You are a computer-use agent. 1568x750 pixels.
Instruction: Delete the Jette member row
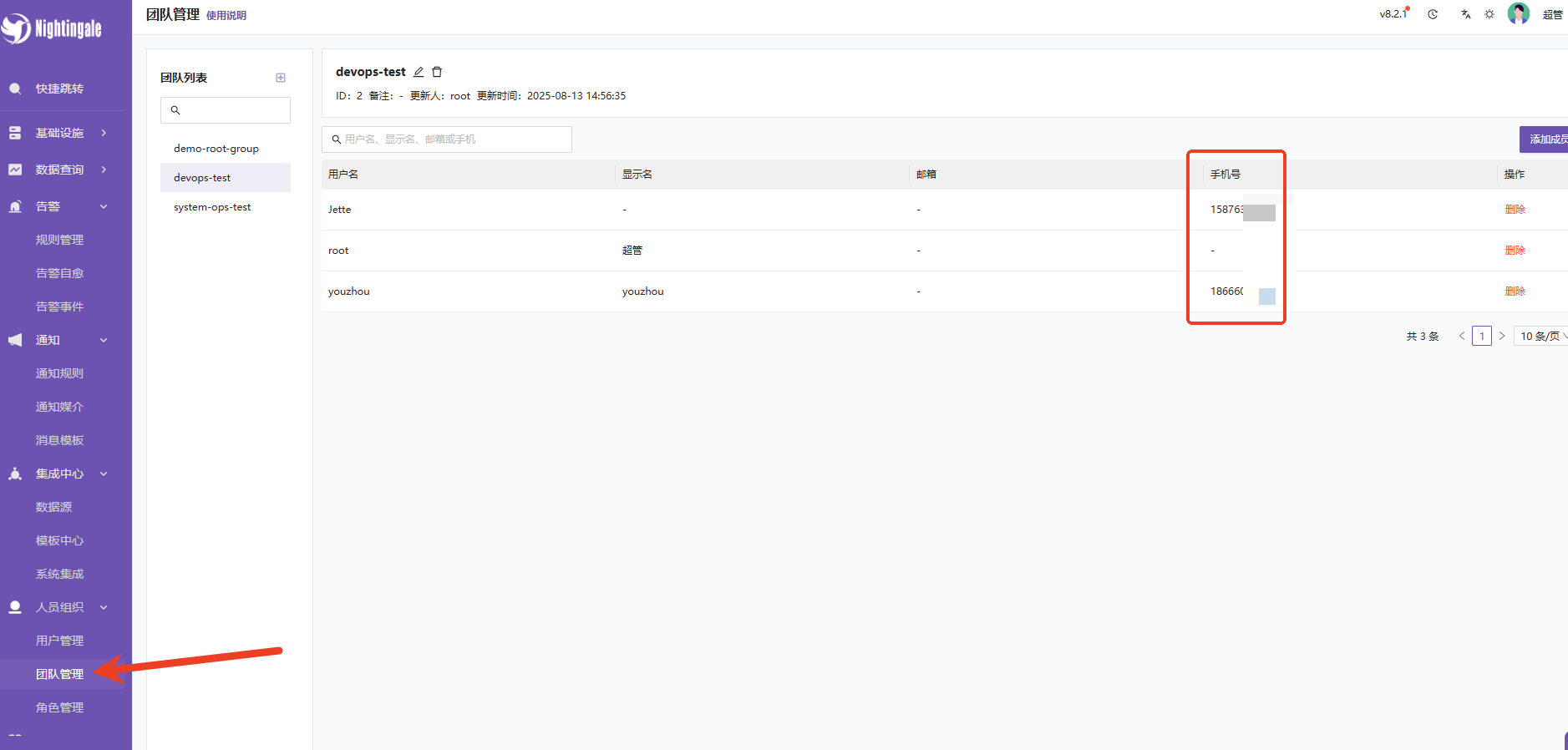coord(1515,210)
